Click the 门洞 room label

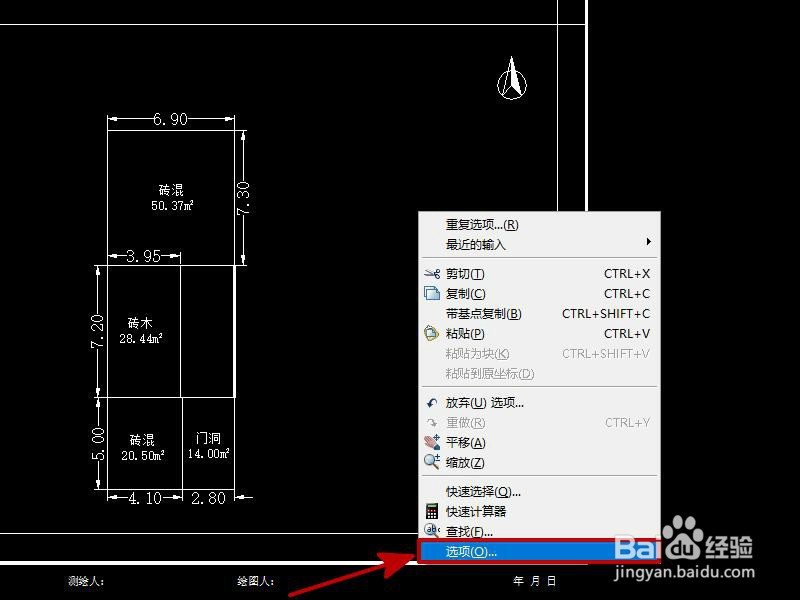(208, 438)
